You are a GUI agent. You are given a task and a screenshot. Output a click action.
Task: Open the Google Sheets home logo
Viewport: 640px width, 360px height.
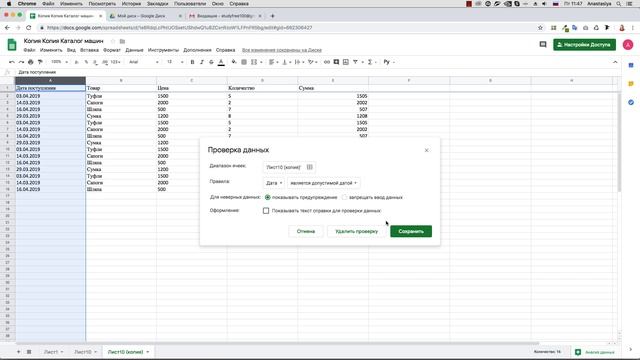coord(12,44)
